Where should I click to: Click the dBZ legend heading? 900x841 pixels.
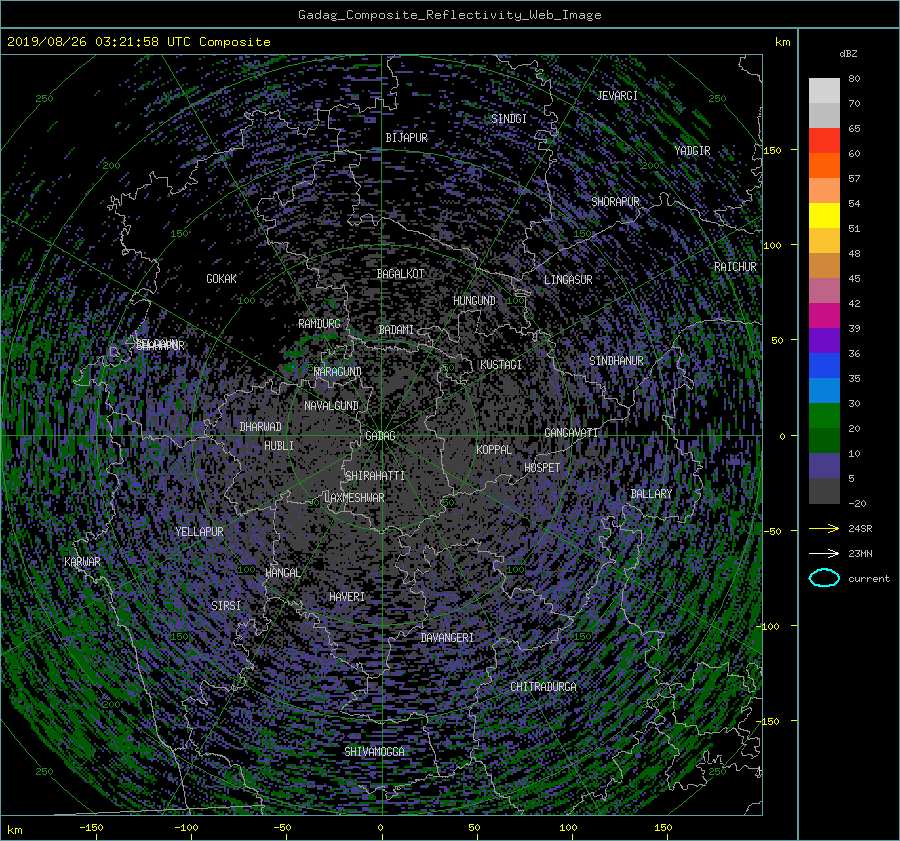pyautogui.click(x=848, y=54)
